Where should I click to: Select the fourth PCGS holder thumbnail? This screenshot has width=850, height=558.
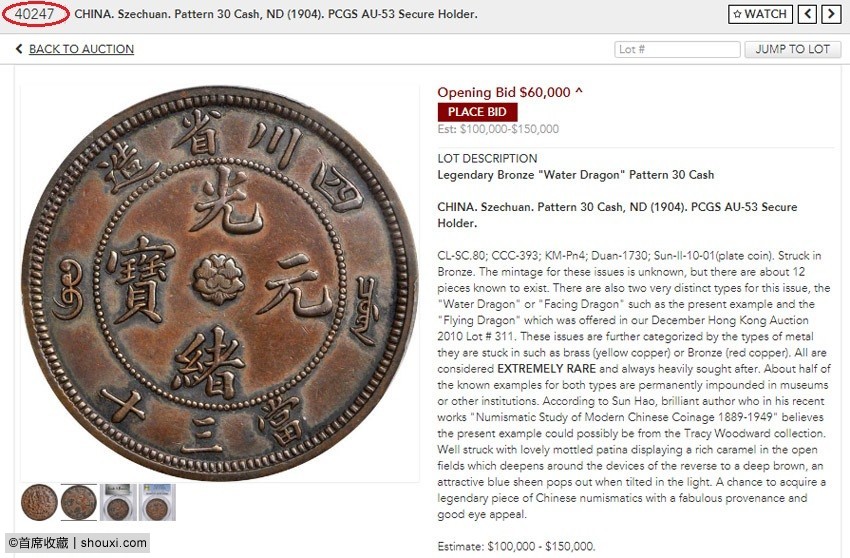tap(157, 502)
